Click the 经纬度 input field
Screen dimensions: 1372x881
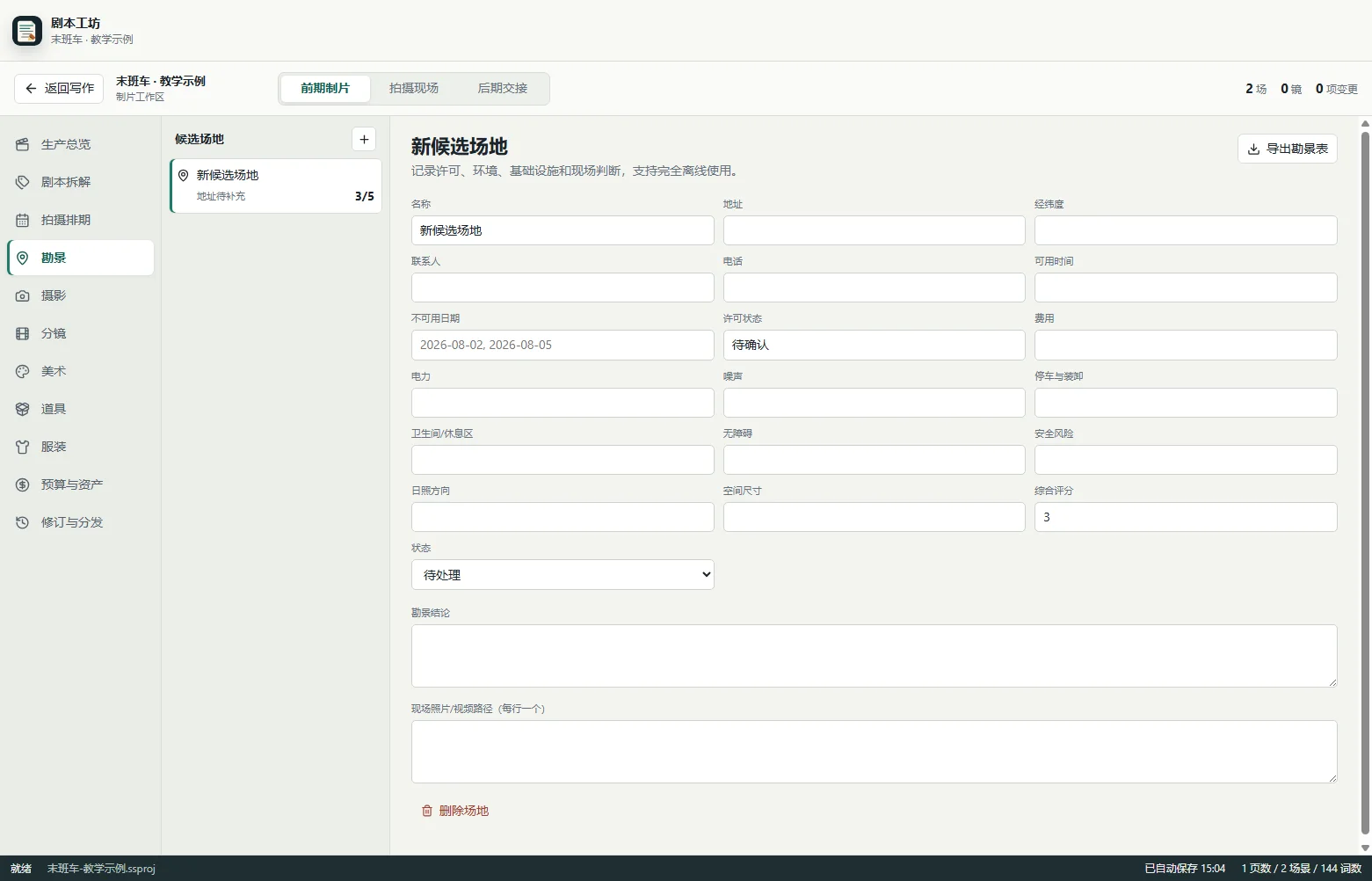point(1186,230)
